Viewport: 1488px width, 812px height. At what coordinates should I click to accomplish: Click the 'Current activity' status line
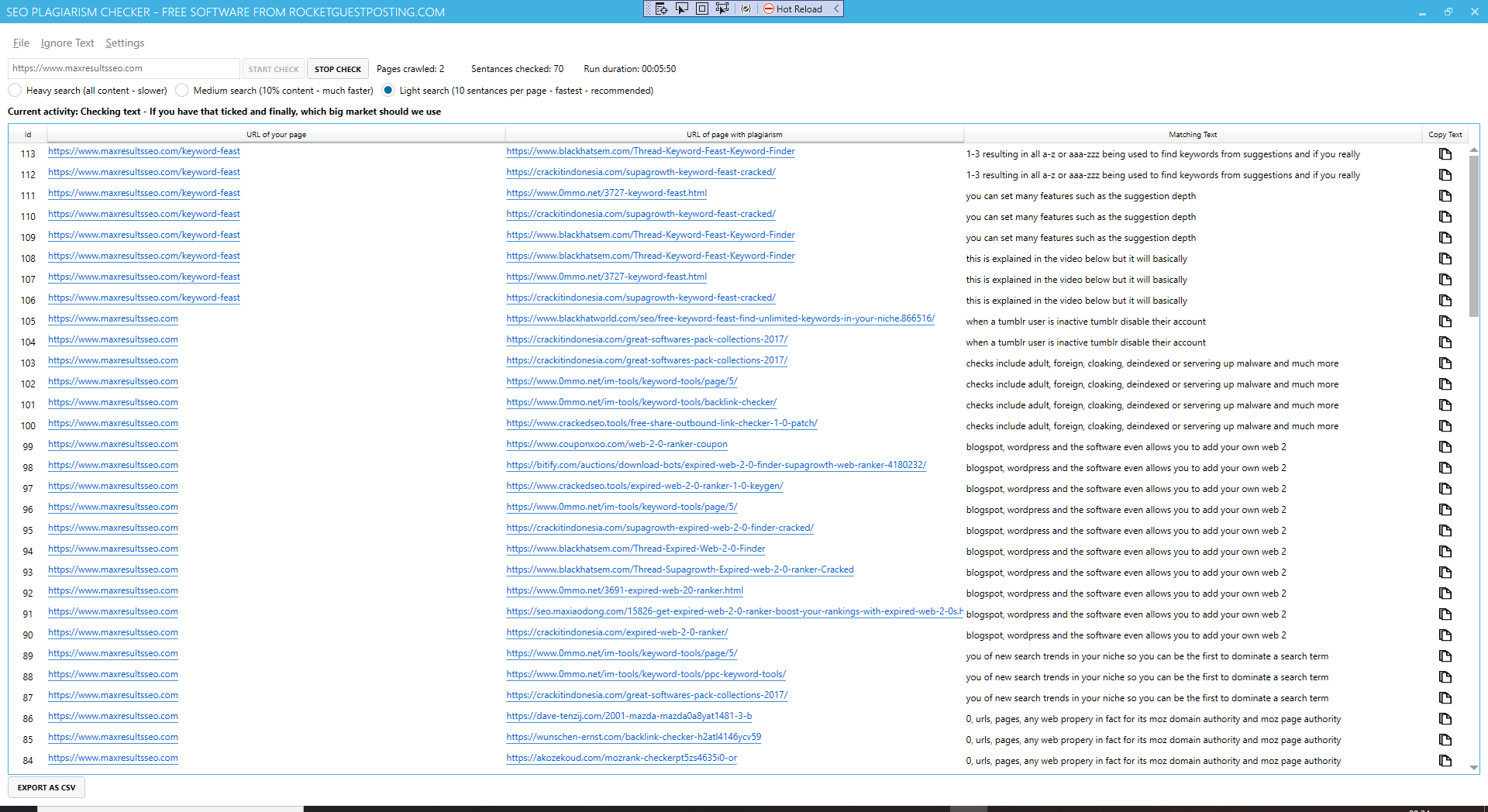[x=224, y=112]
